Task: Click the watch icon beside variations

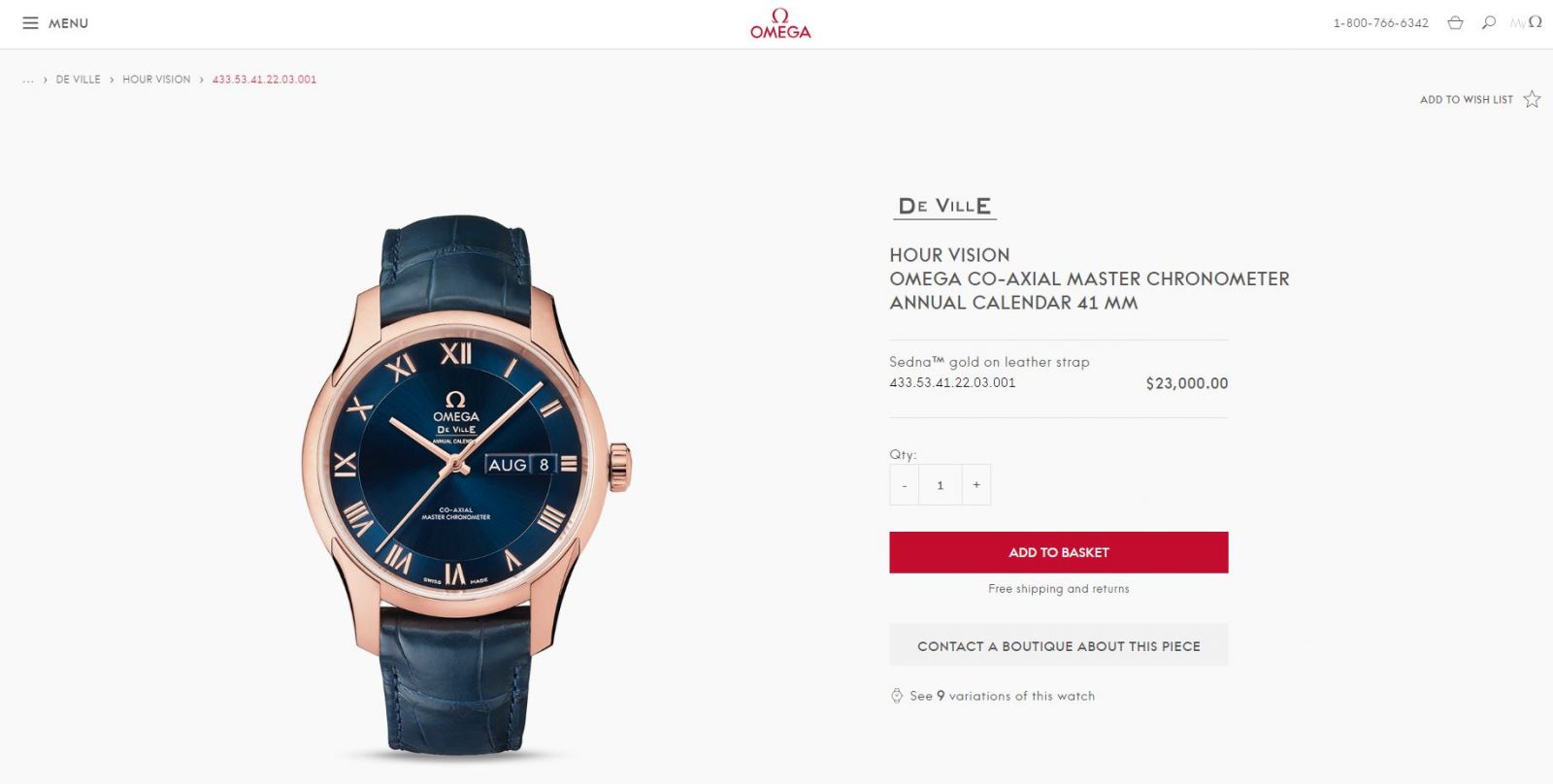Action: coord(897,696)
